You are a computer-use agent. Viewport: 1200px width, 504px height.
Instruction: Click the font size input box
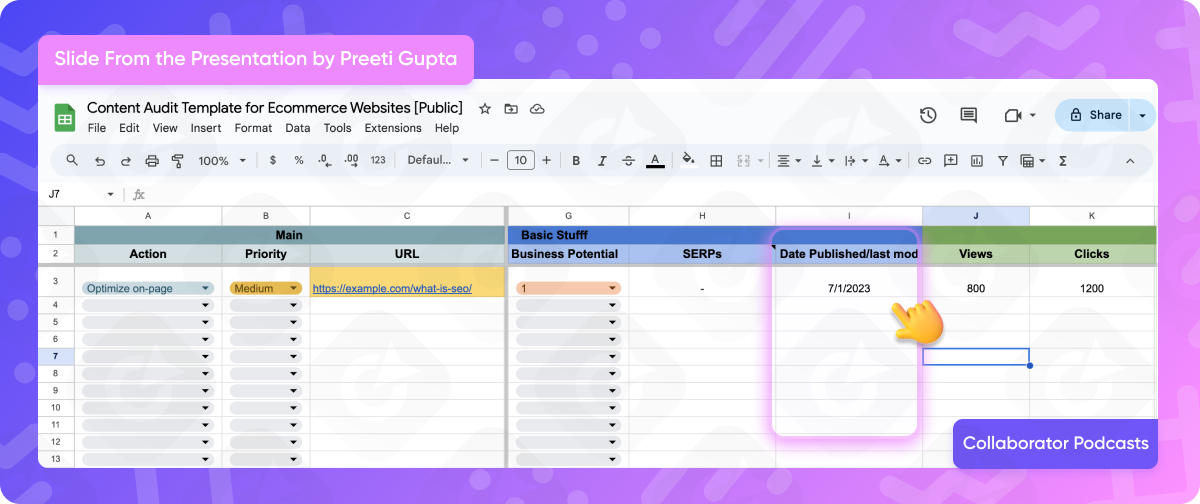point(520,160)
